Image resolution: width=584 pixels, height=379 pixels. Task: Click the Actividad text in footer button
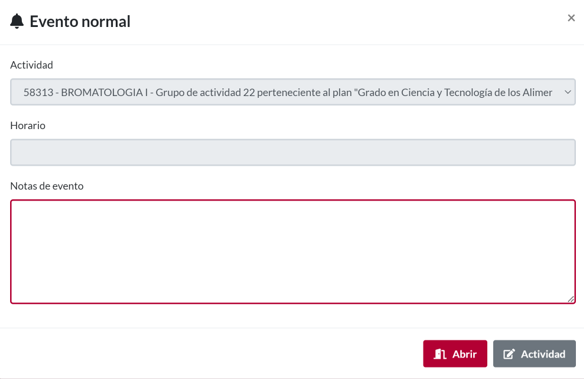coord(543,354)
